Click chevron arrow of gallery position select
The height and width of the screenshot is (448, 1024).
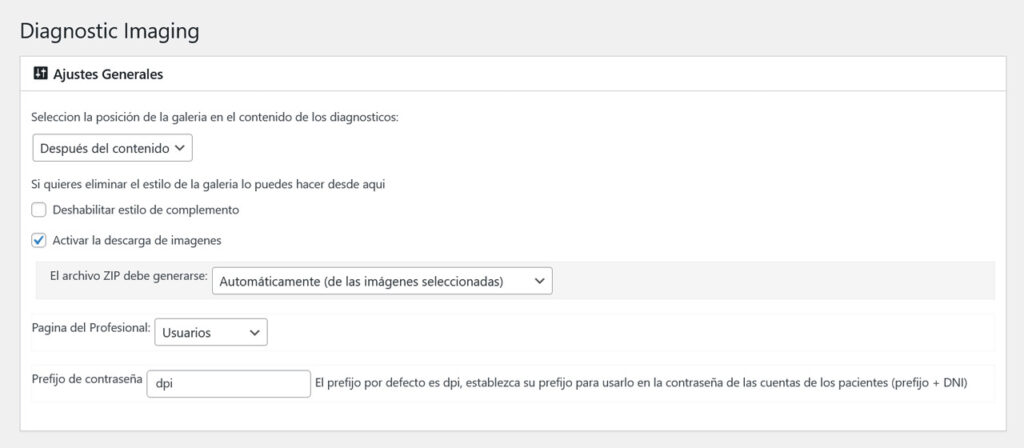[180, 148]
